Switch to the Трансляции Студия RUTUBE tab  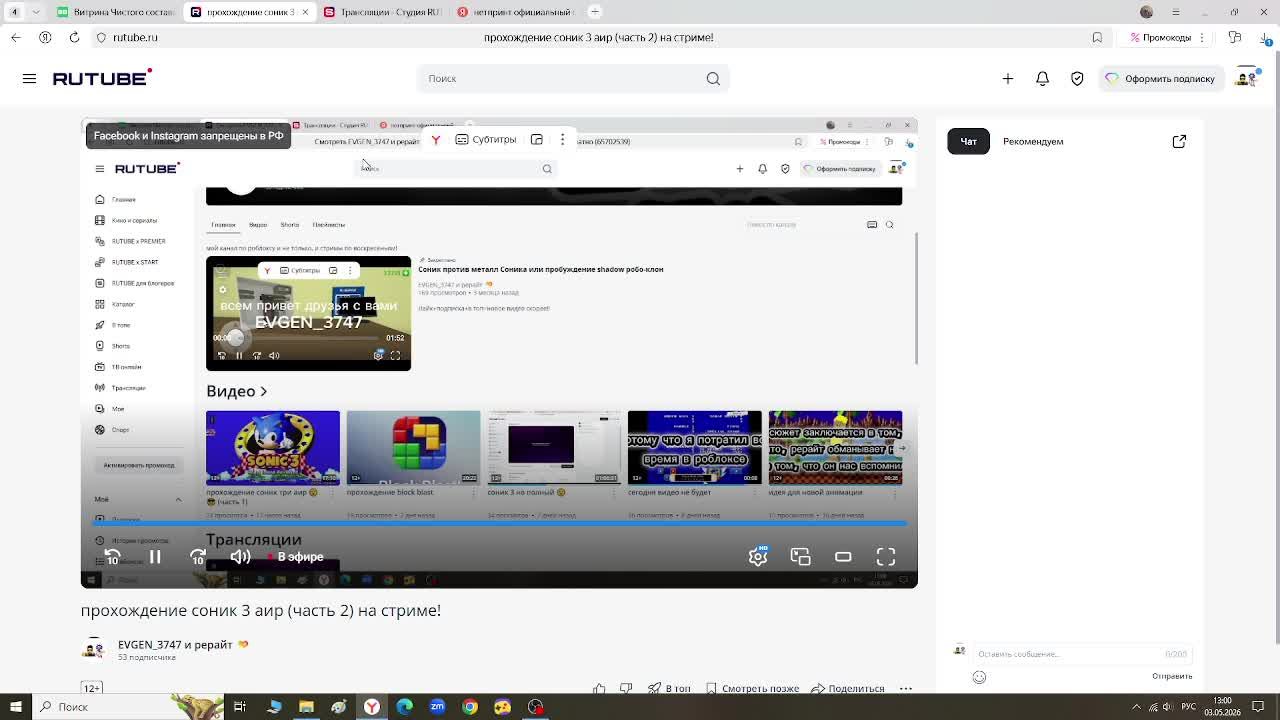pos(384,12)
